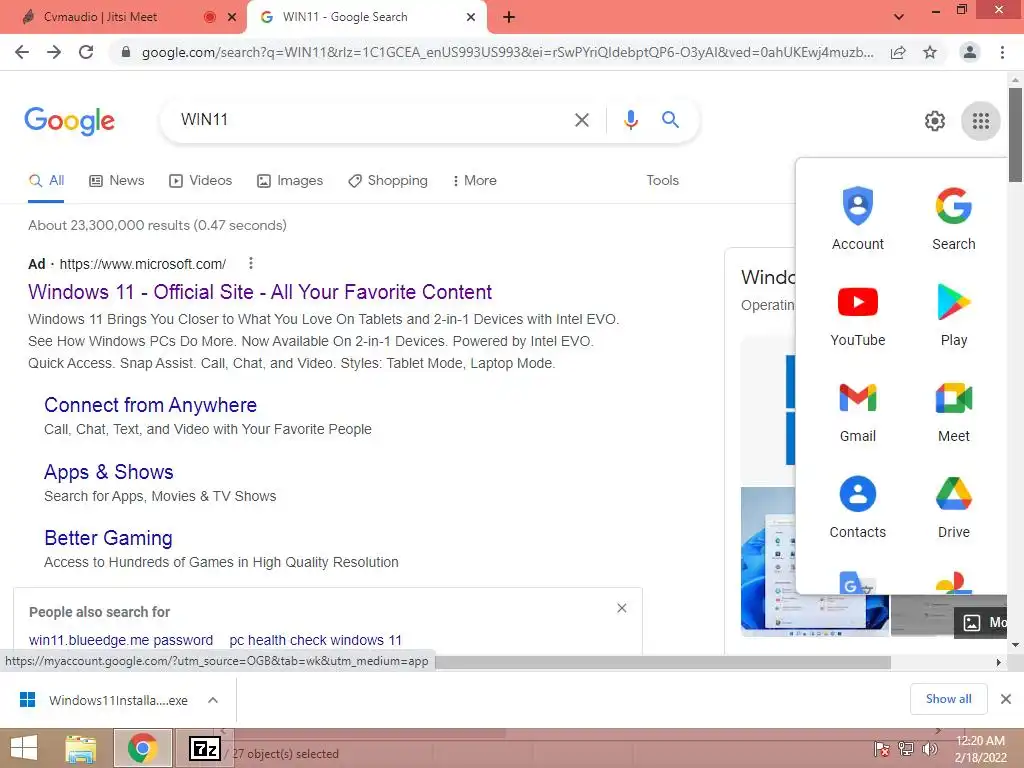This screenshot has width=1024, height=768.
Task: Select the All results tab
Action: (46, 181)
